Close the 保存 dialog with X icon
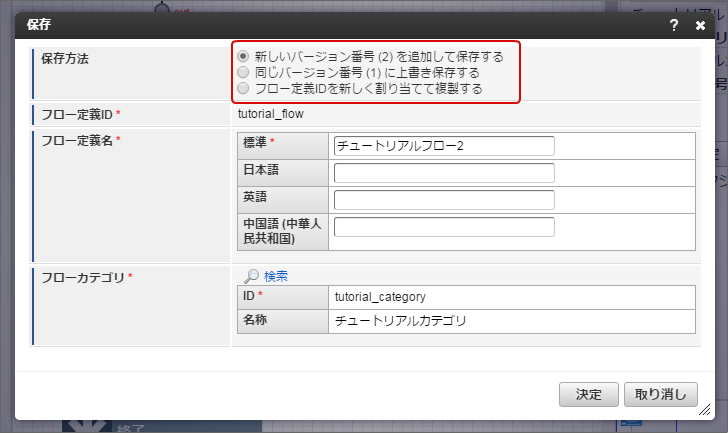 coord(700,26)
